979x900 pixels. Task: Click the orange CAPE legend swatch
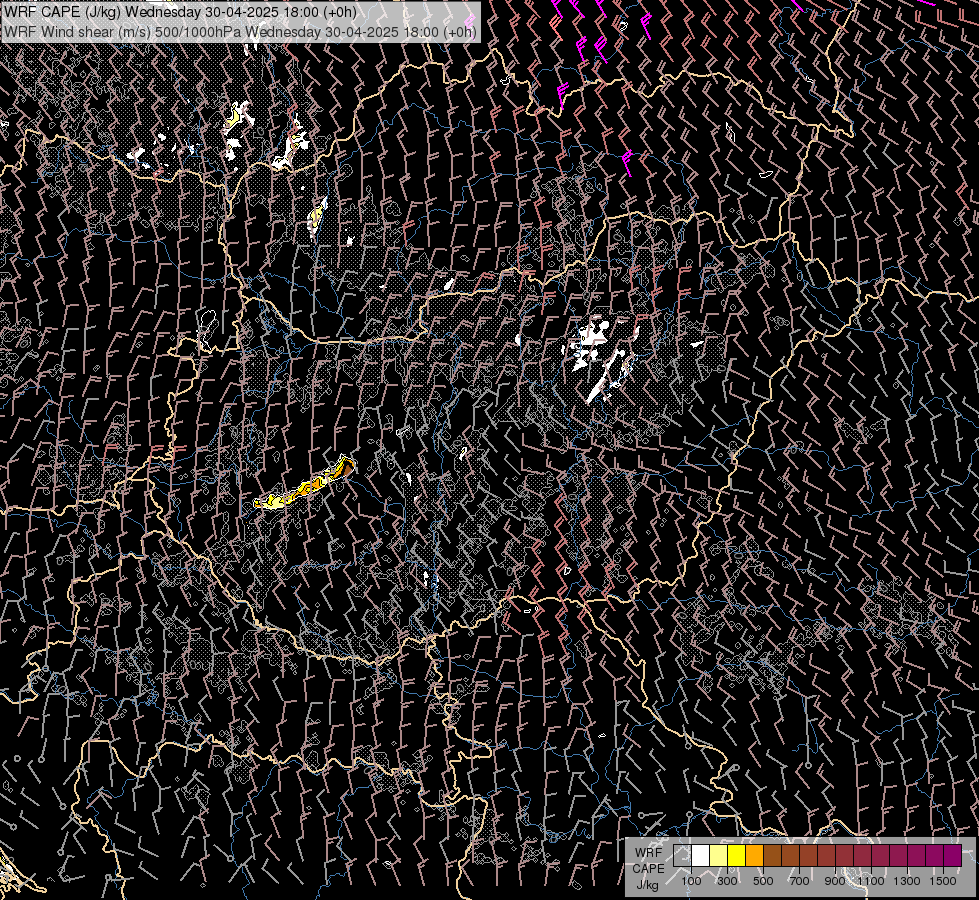click(755, 856)
